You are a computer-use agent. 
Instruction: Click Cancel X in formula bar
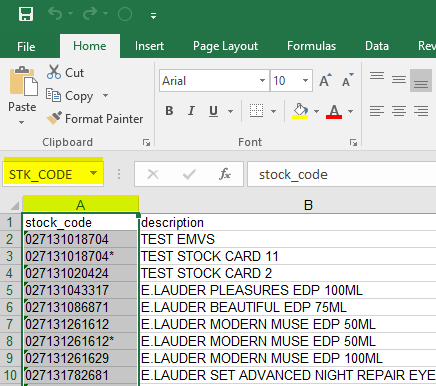tap(153, 174)
